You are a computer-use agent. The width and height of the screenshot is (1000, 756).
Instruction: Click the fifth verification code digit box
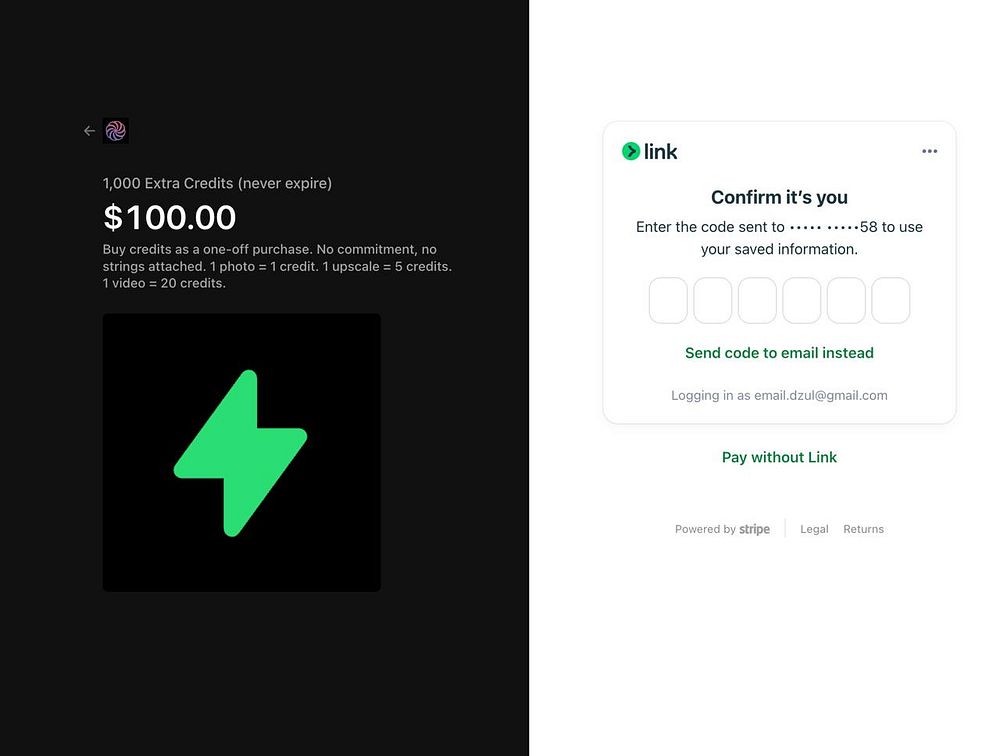tap(846, 301)
